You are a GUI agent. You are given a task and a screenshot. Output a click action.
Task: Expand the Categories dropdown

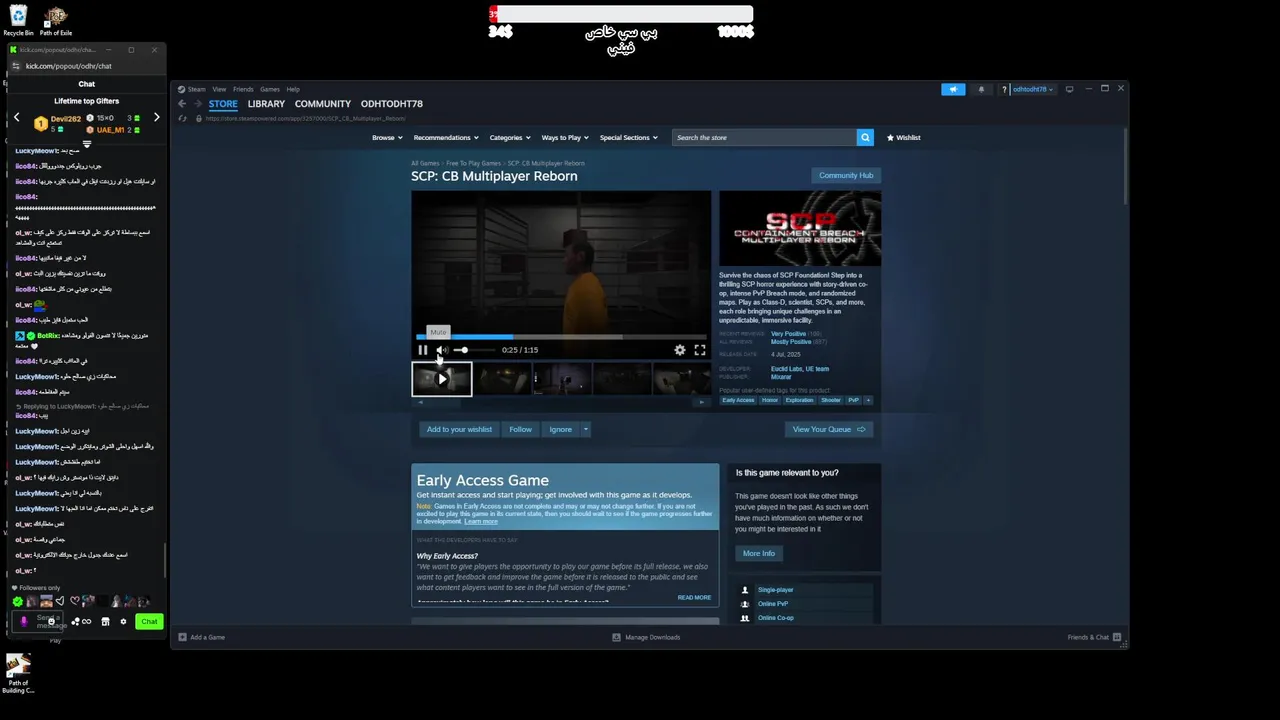tap(510, 137)
